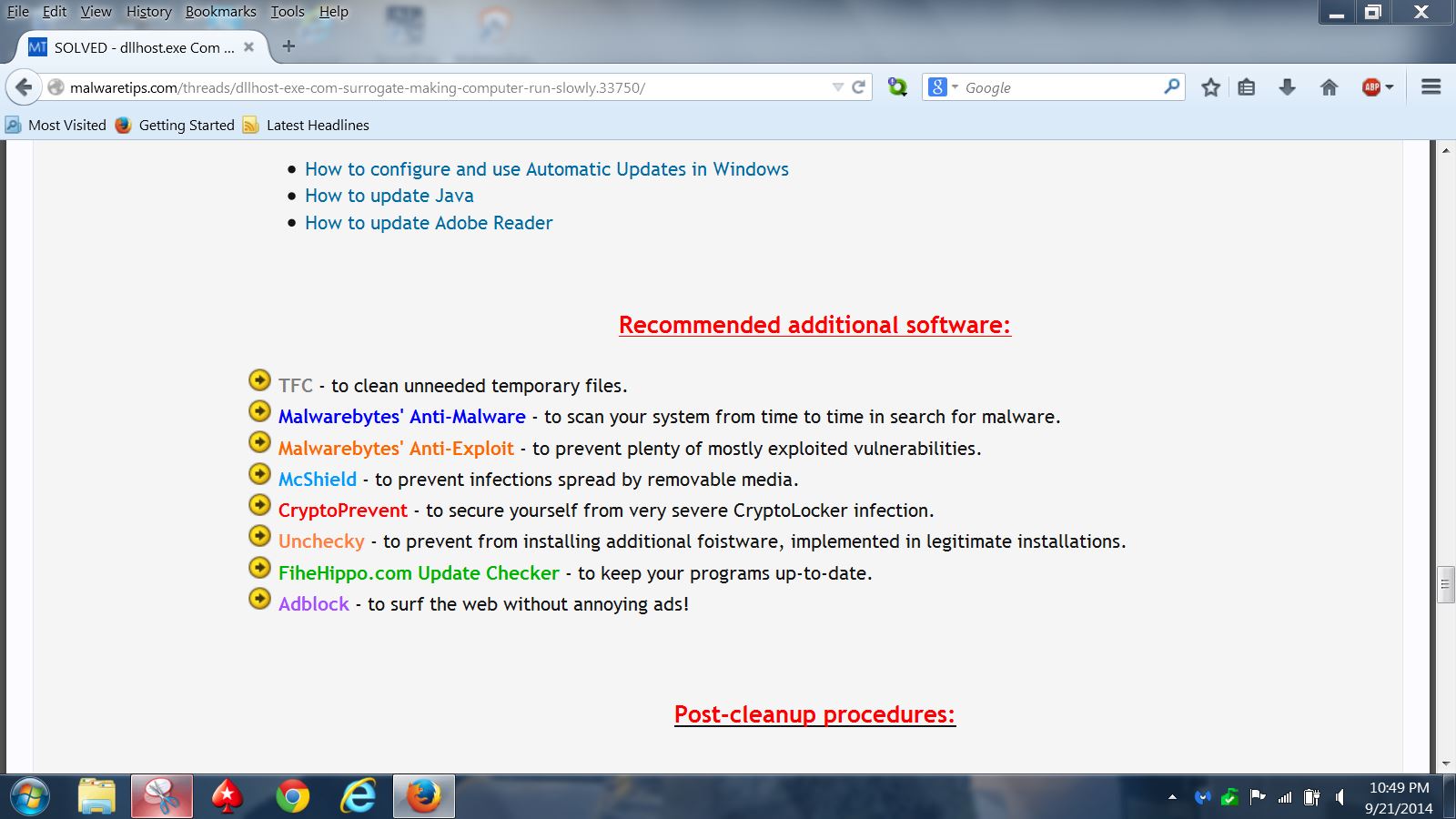Click the Adblock Plus ABP icon
This screenshot has width=1456, height=819.
pyautogui.click(x=1371, y=87)
